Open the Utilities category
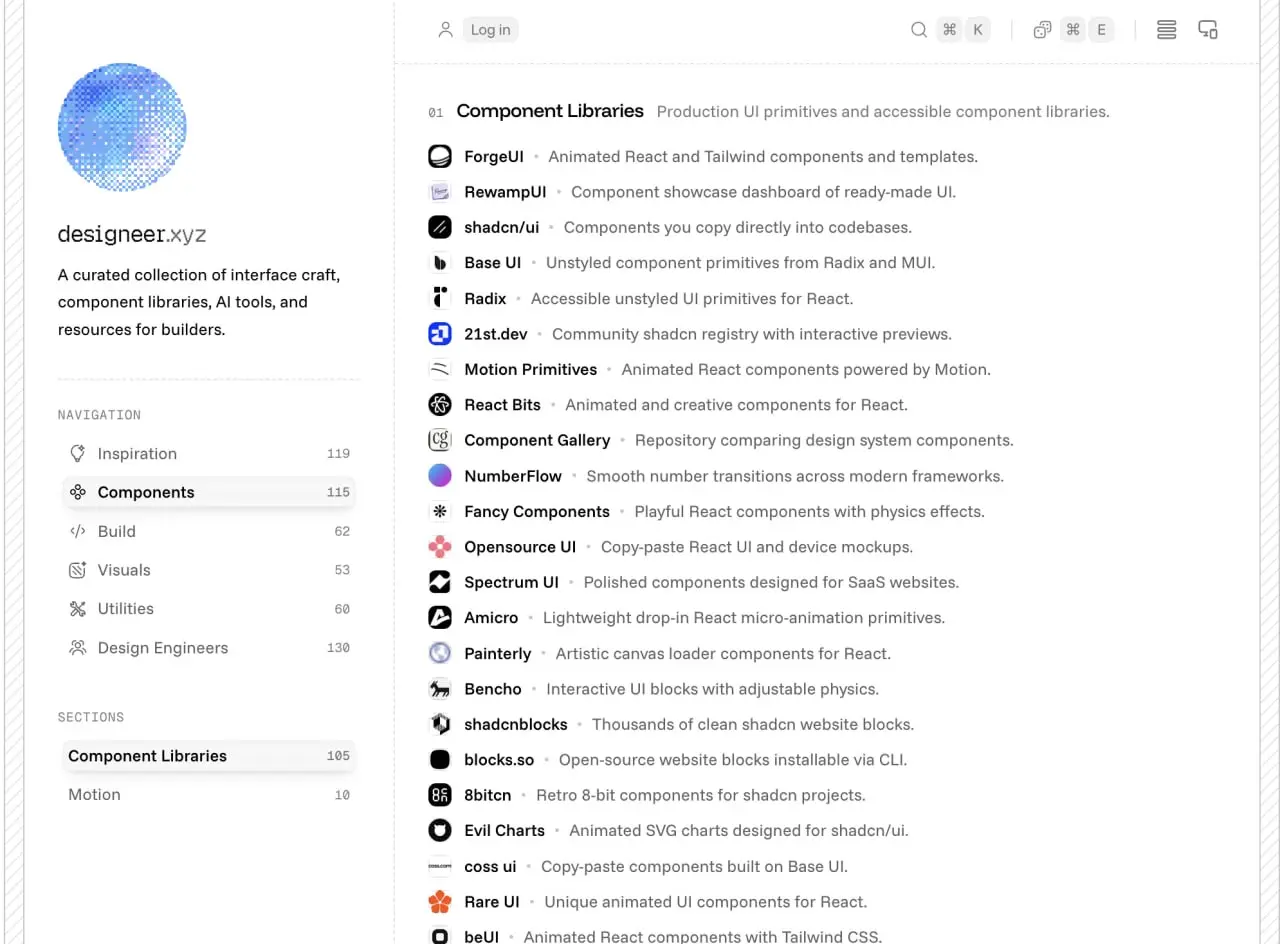Image resolution: width=1280 pixels, height=944 pixels. click(209, 609)
